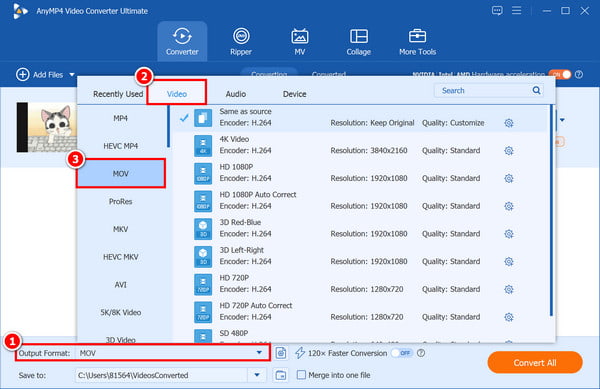Open settings gear for Same as source
The width and height of the screenshot is (600, 389).
509,123
